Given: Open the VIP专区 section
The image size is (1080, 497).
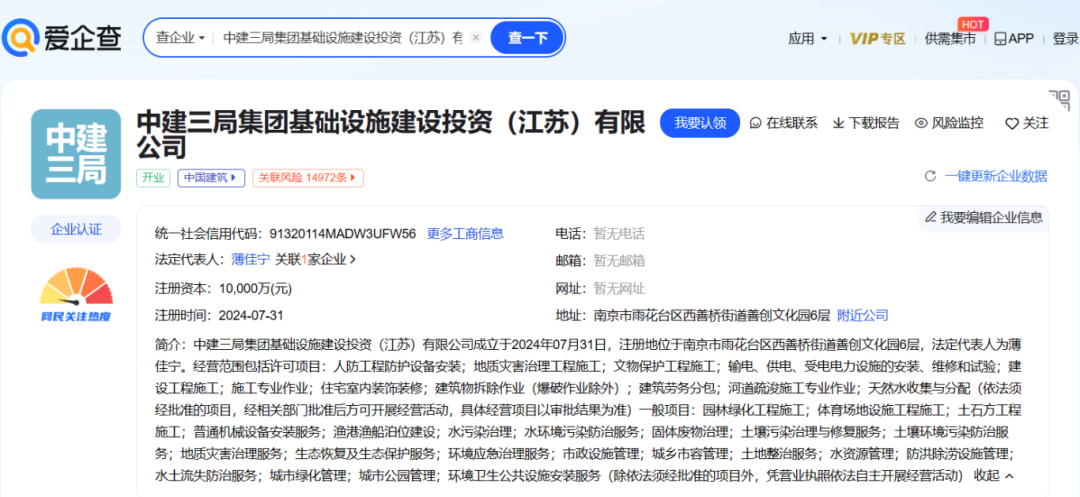Looking at the screenshot, I should (x=878, y=39).
